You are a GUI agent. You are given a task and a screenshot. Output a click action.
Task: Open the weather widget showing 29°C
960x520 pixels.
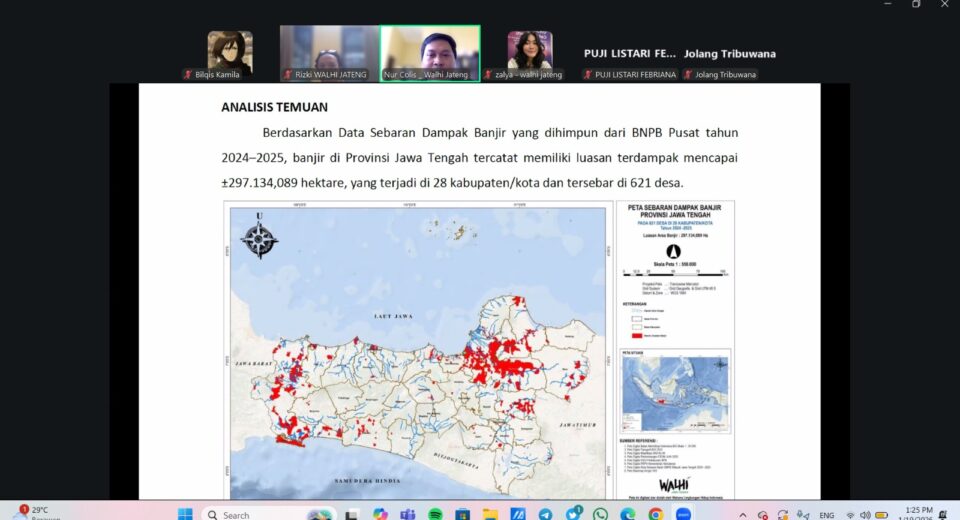click(x=34, y=512)
